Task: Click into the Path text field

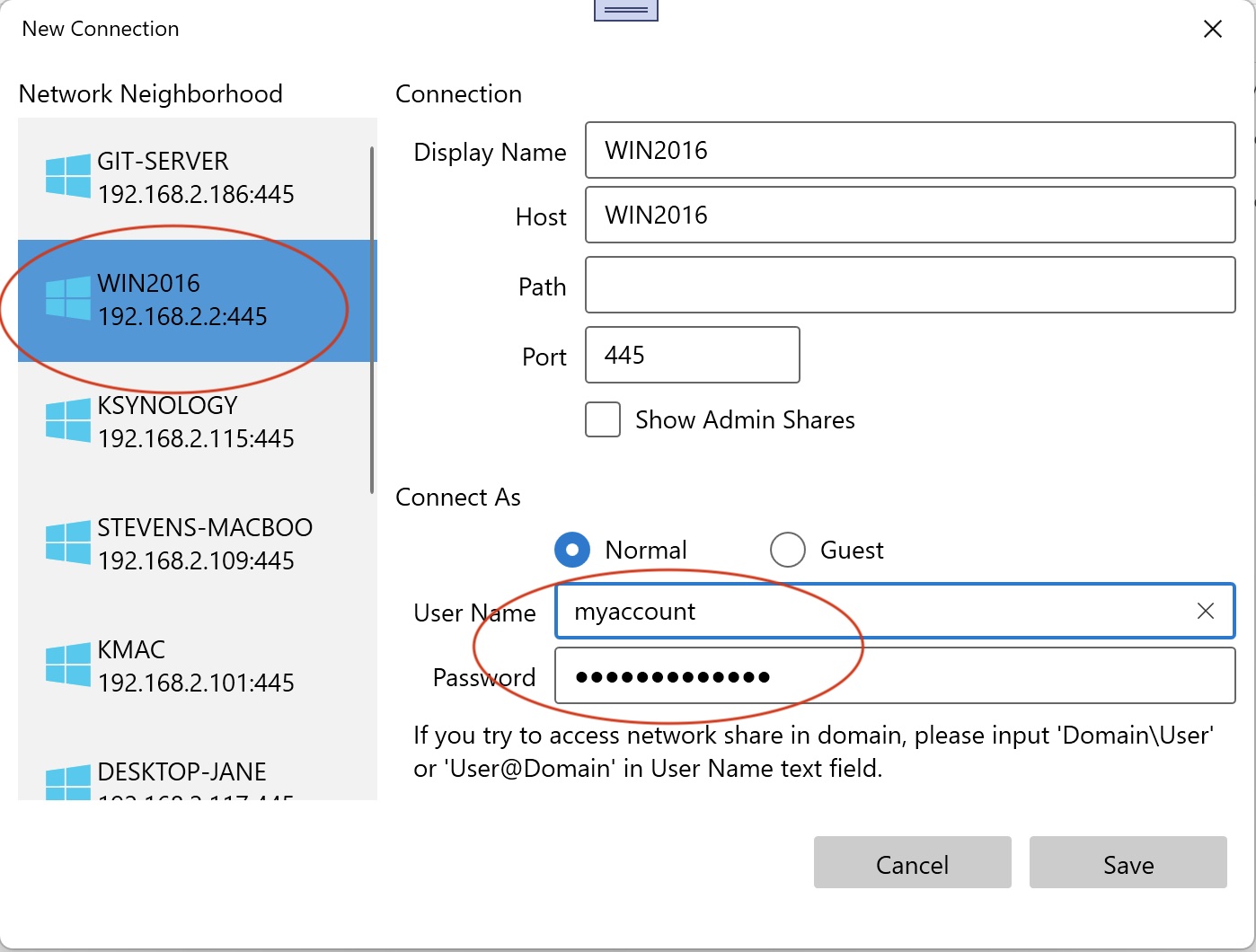Action: (910, 285)
